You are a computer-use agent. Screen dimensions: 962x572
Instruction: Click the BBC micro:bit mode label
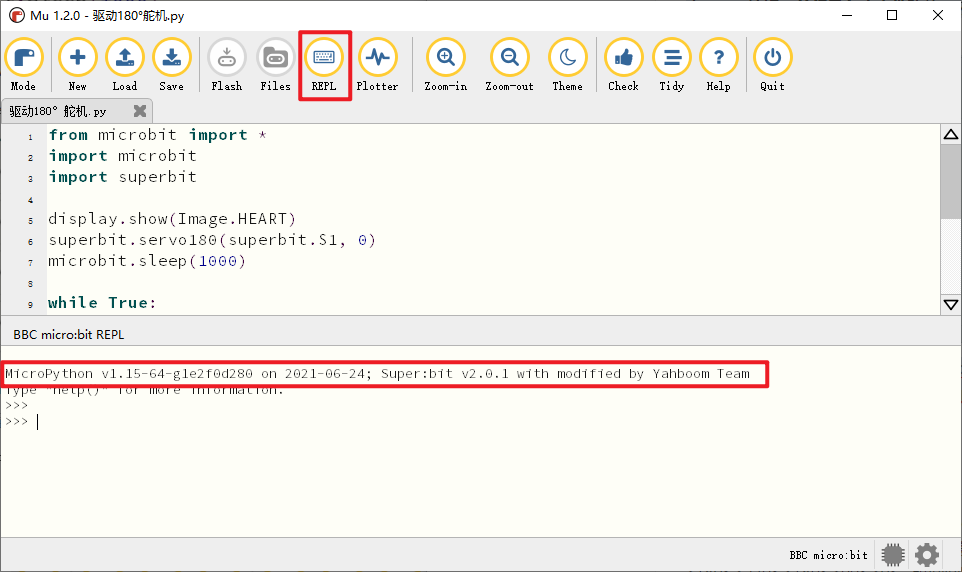point(828,555)
